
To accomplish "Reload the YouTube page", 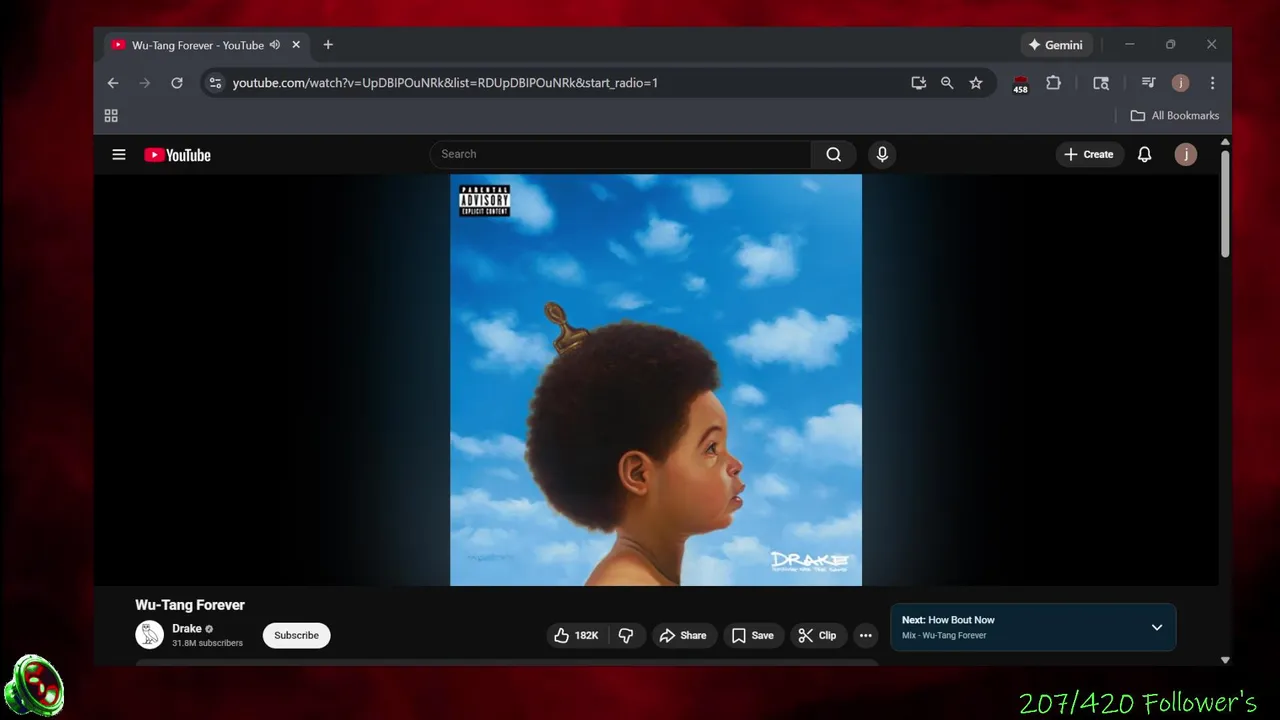I will coord(177,83).
